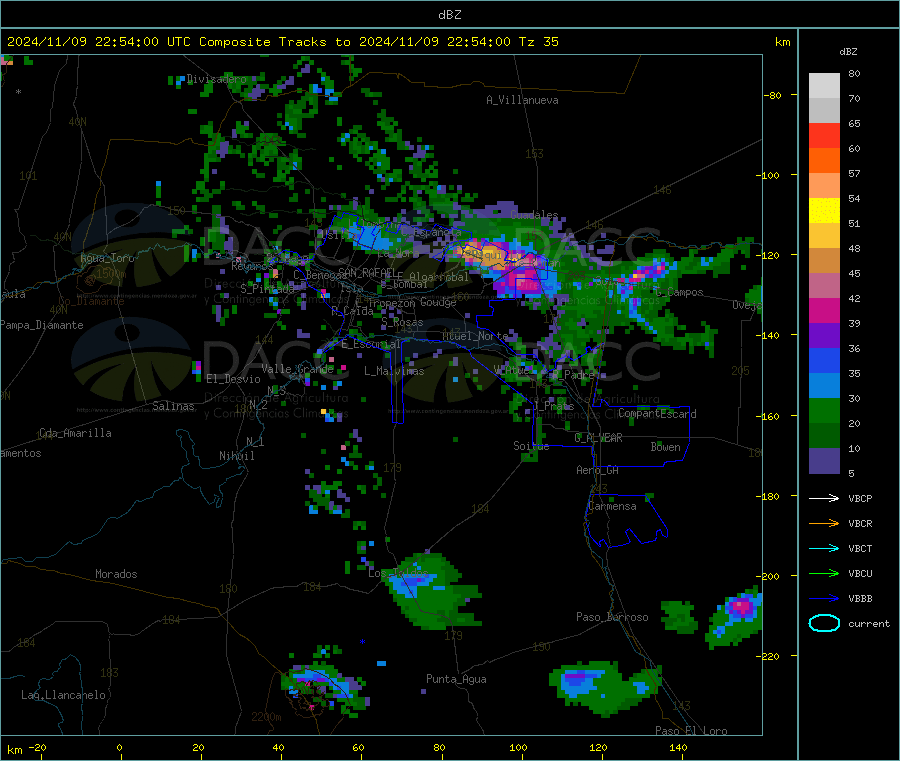Click the 'dBZ' title at top

click(x=449, y=15)
